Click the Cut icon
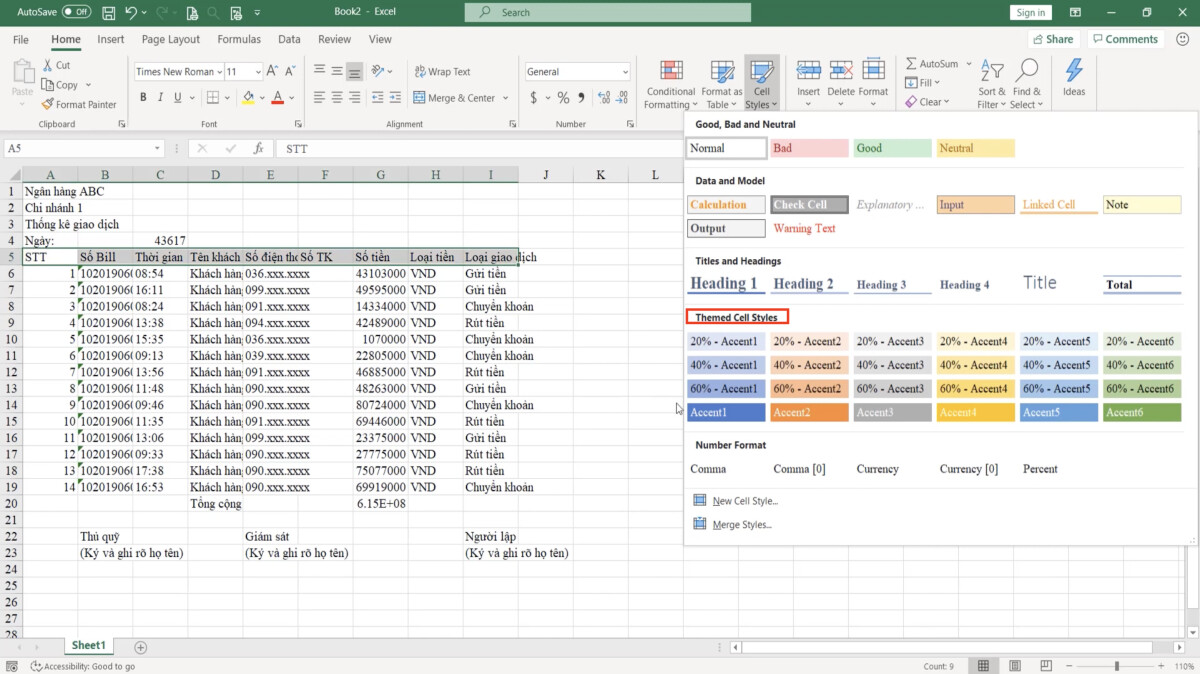 pos(56,65)
